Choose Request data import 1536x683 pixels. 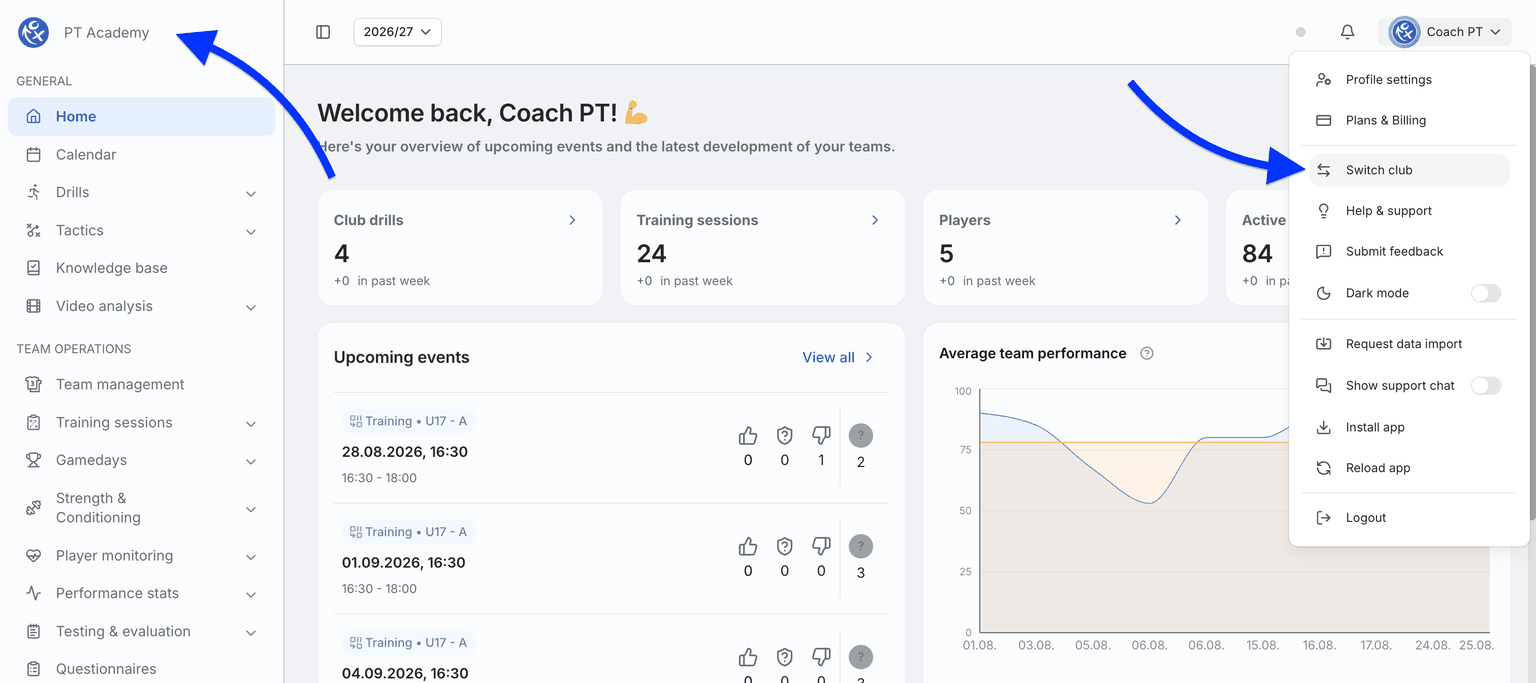click(x=1409, y=344)
